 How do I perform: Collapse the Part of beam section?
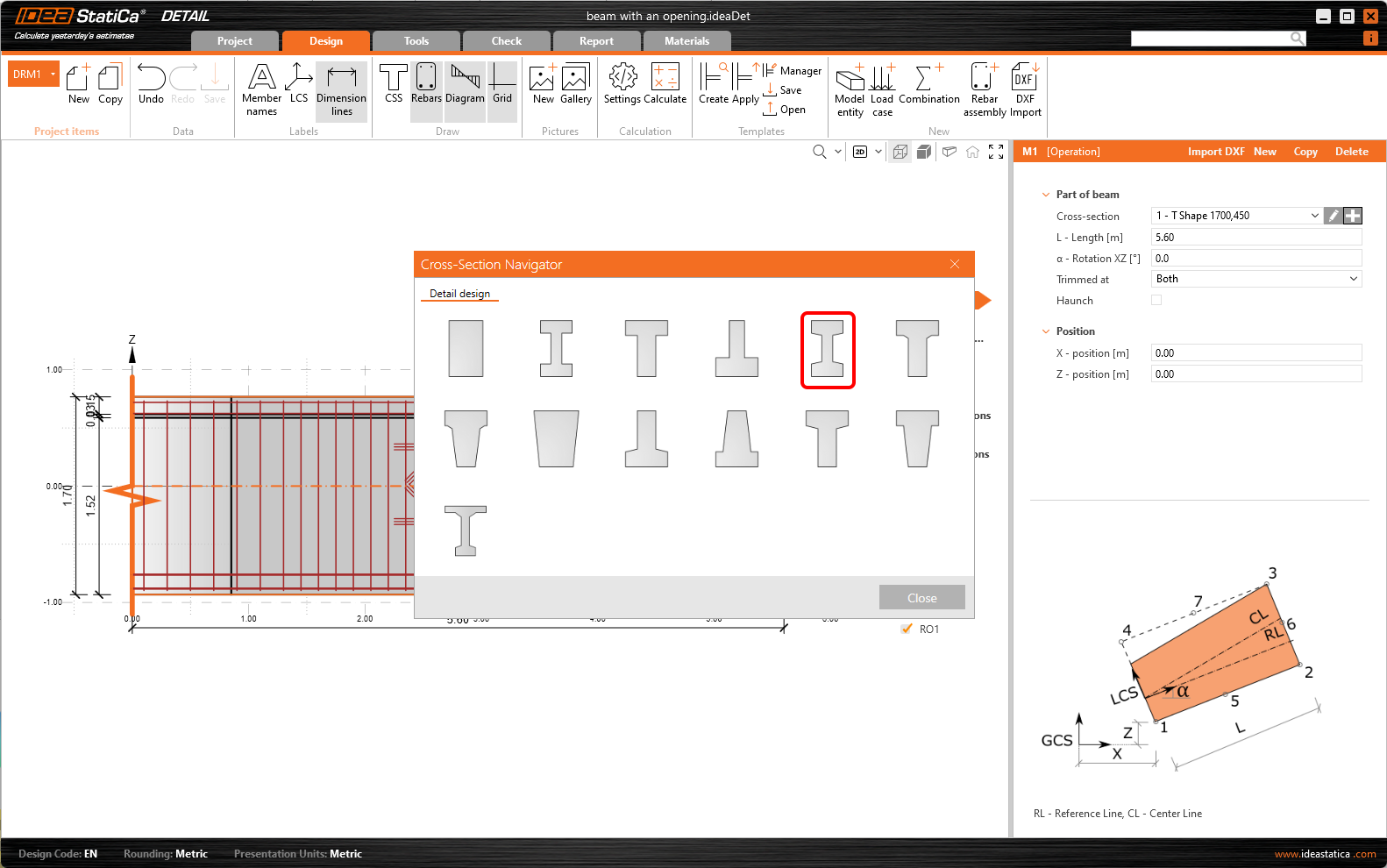1045,195
